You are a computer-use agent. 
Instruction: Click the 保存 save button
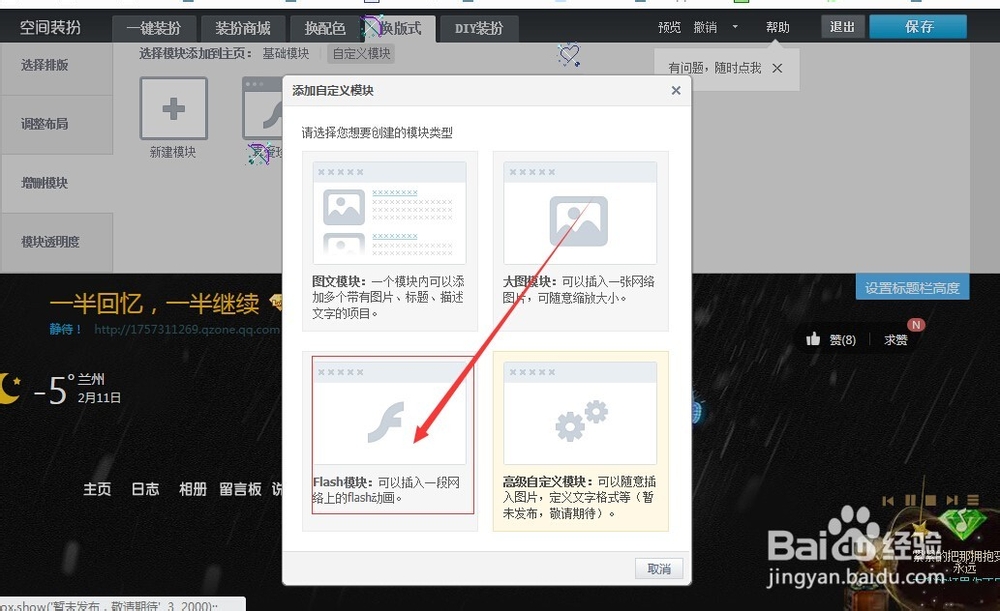(x=917, y=27)
